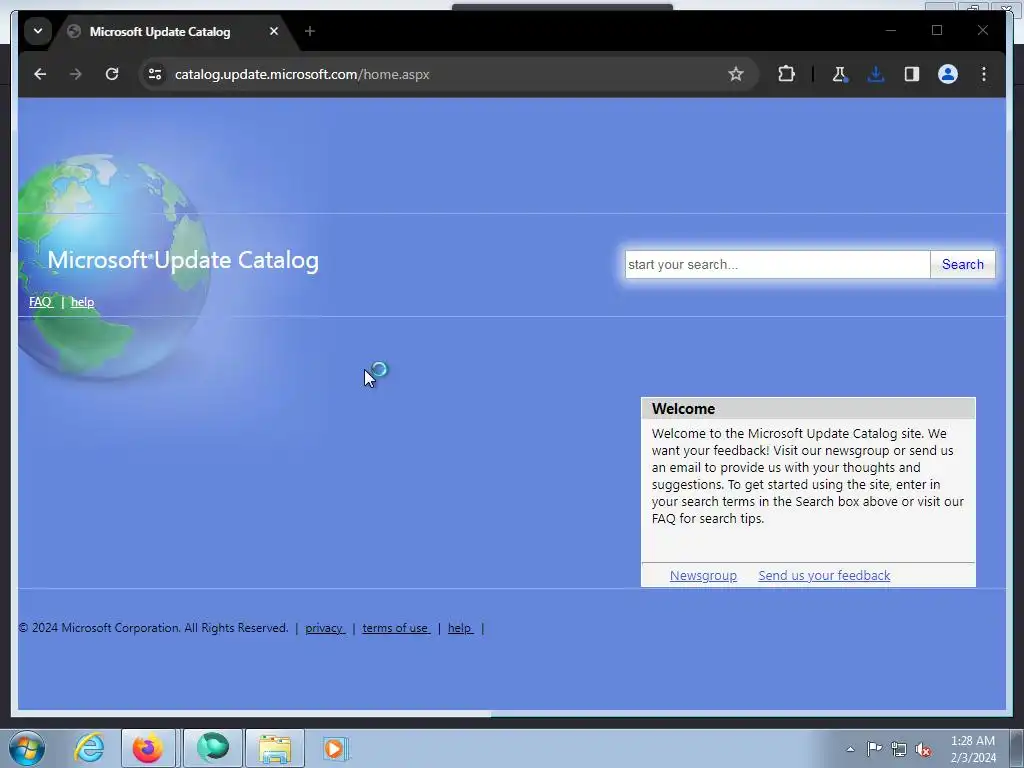Open Firefox from the taskbar
This screenshot has width=1024, height=768.
coord(148,748)
